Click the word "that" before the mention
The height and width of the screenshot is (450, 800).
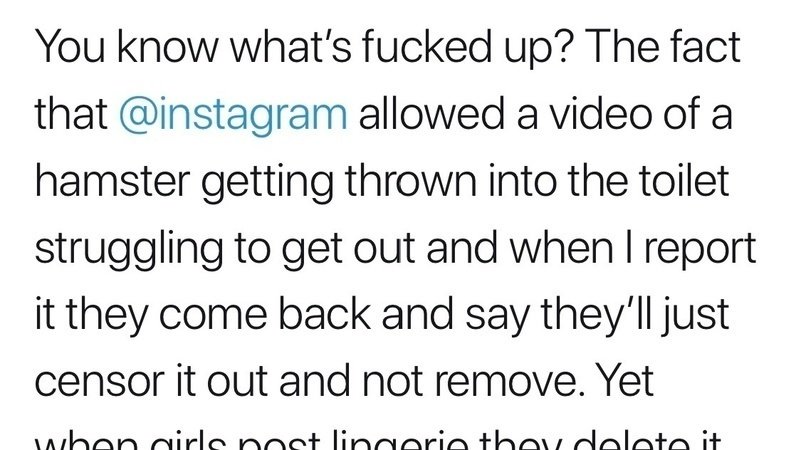coord(71,115)
